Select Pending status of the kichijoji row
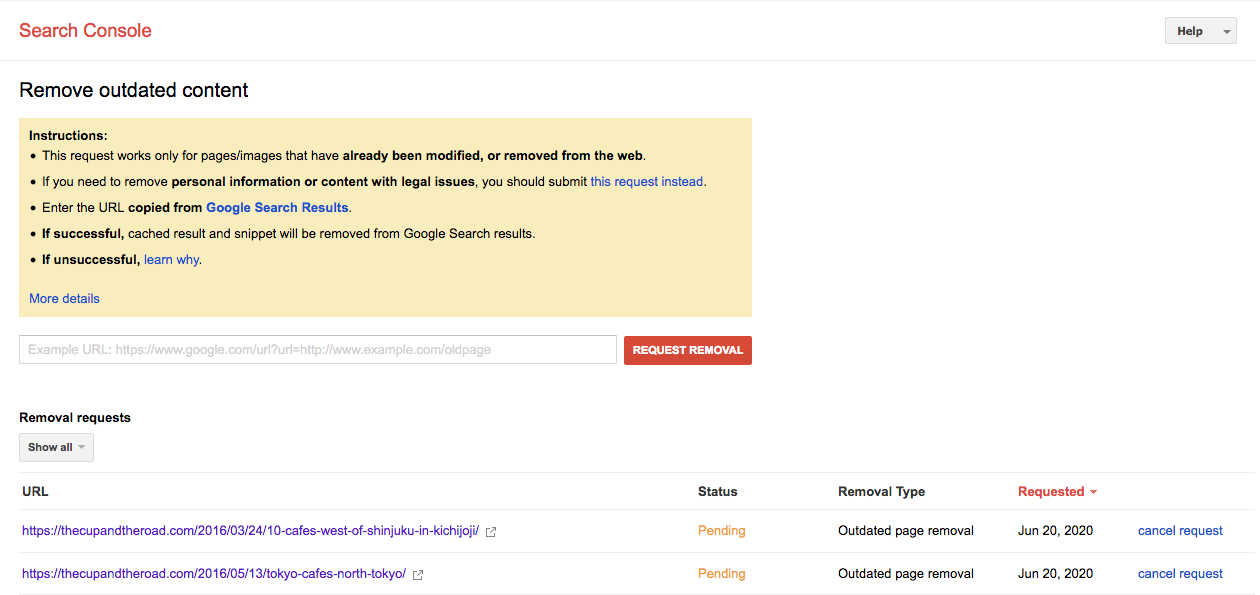 tap(721, 531)
